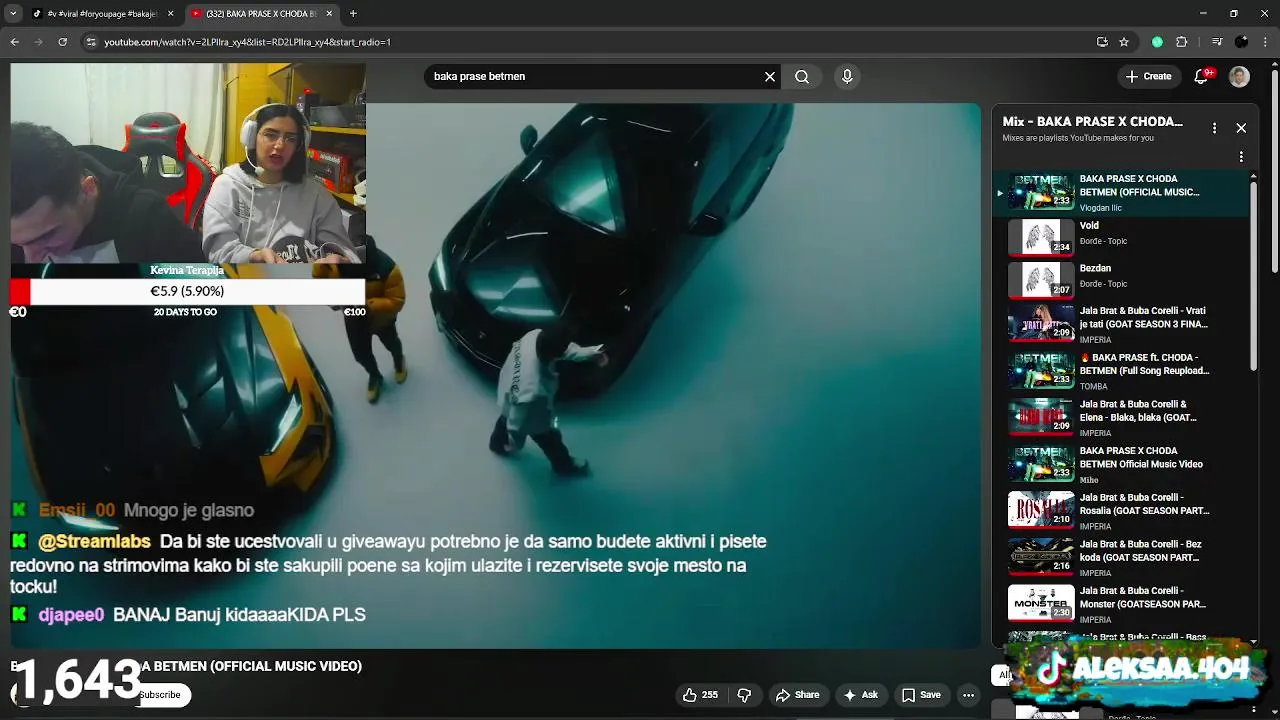The width and height of the screenshot is (1280, 720).
Task: Select 'Blaka, blaka' by Jala Brat & Elena
Action: click(1122, 418)
